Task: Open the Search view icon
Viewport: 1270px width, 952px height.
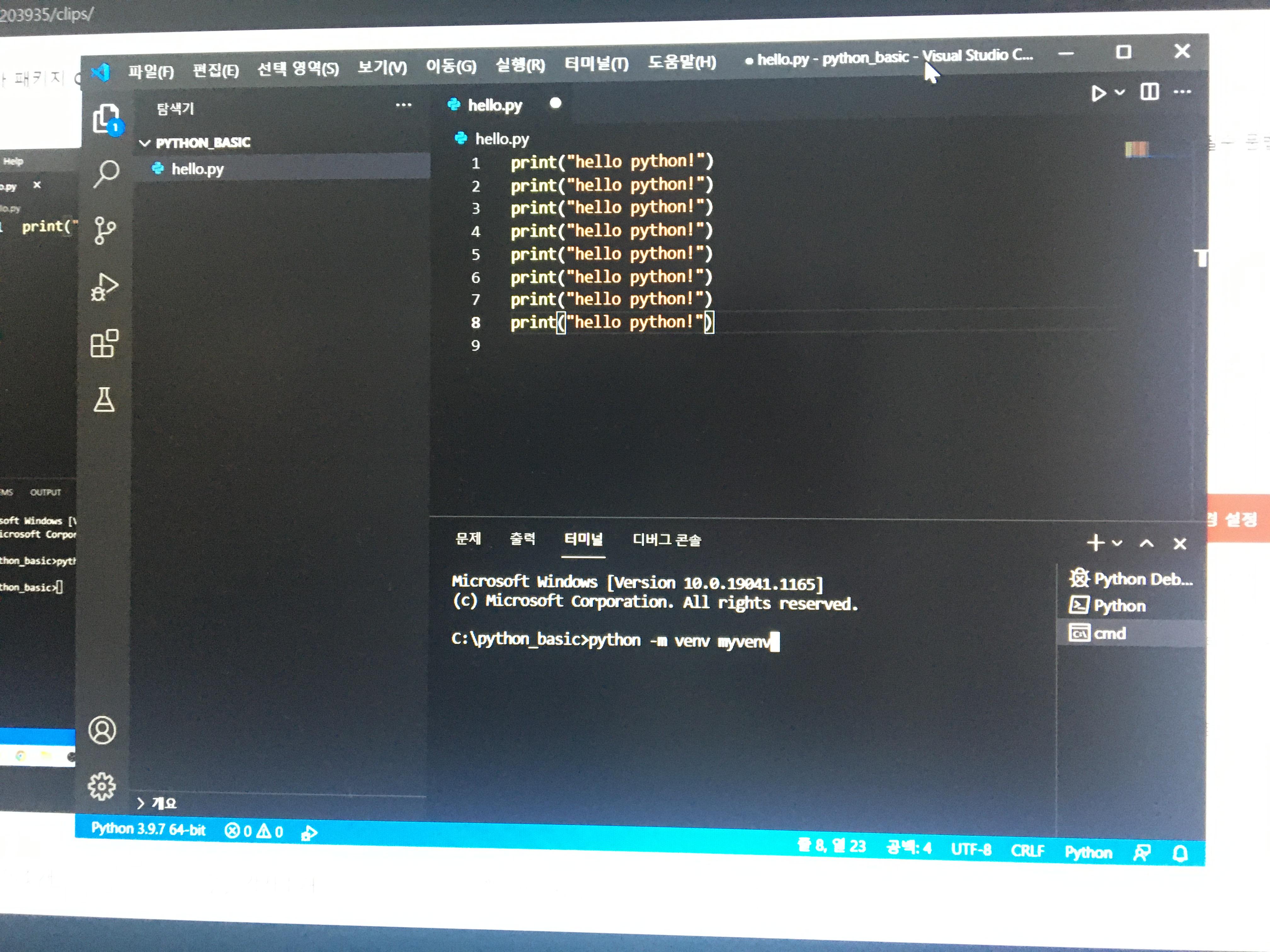Action: [x=106, y=173]
